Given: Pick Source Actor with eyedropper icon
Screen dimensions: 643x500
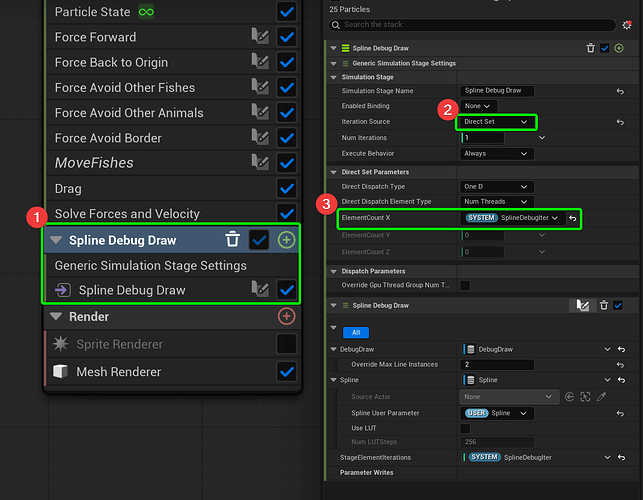Looking at the screenshot, I should click(601, 397).
